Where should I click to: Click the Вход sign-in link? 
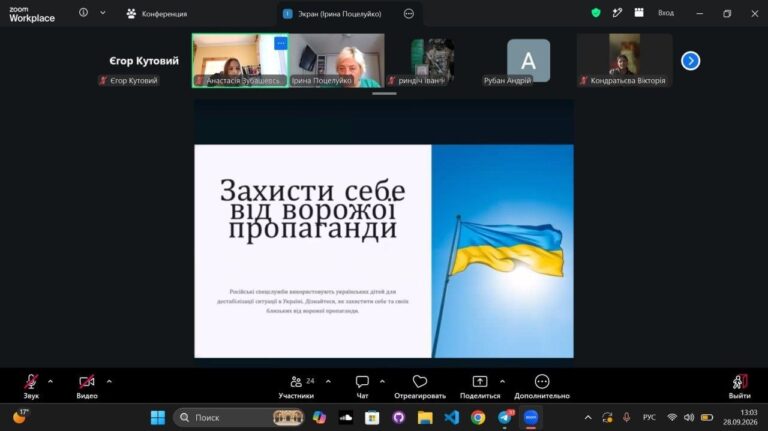click(666, 13)
